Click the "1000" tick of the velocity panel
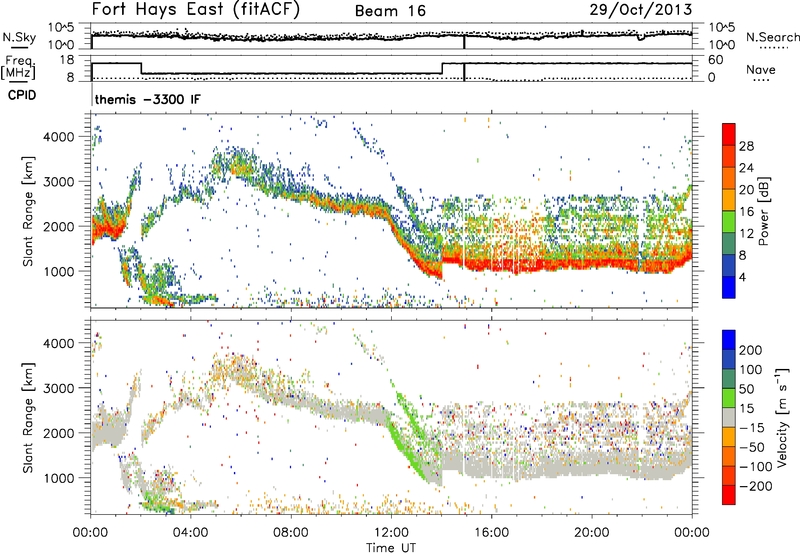 (x=59, y=478)
